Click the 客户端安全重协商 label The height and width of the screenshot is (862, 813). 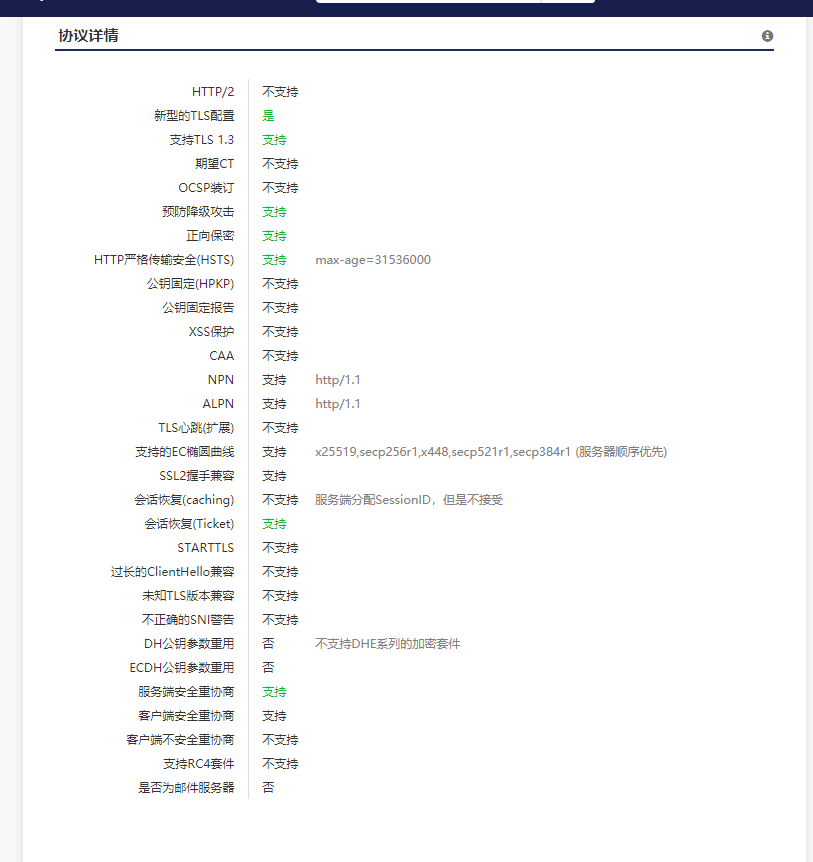click(186, 716)
